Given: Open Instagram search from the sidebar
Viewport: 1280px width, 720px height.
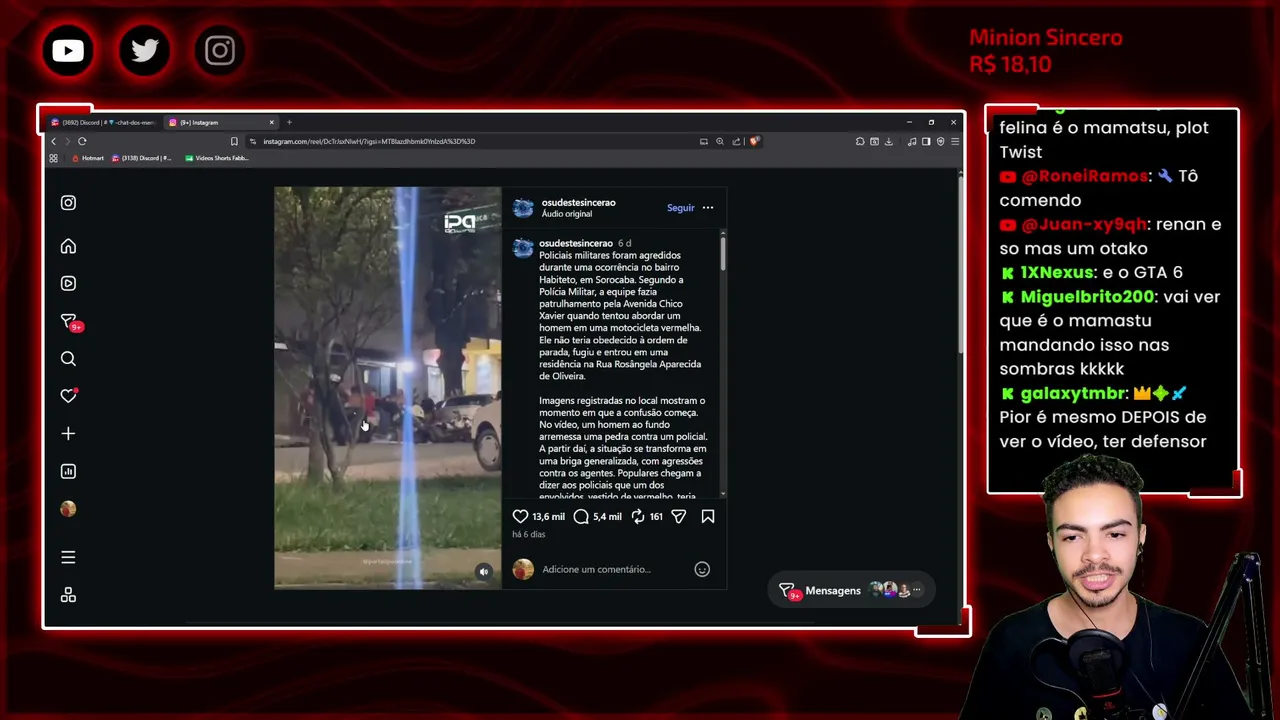Looking at the screenshot, I should coord(68,358).
